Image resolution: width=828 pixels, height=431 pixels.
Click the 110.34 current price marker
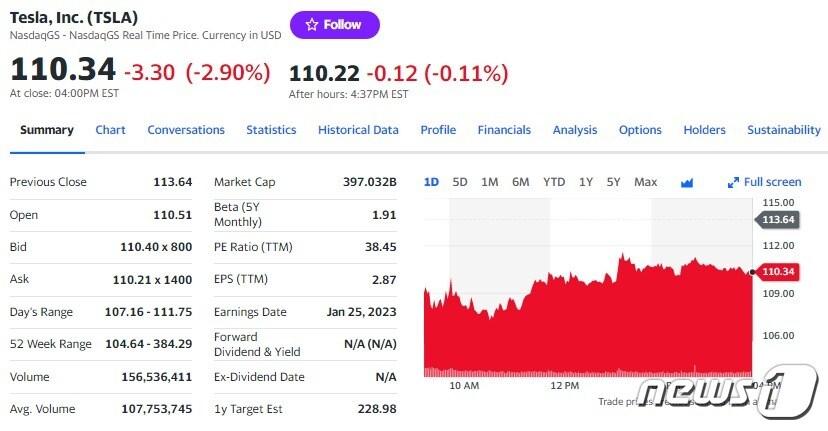777,271
